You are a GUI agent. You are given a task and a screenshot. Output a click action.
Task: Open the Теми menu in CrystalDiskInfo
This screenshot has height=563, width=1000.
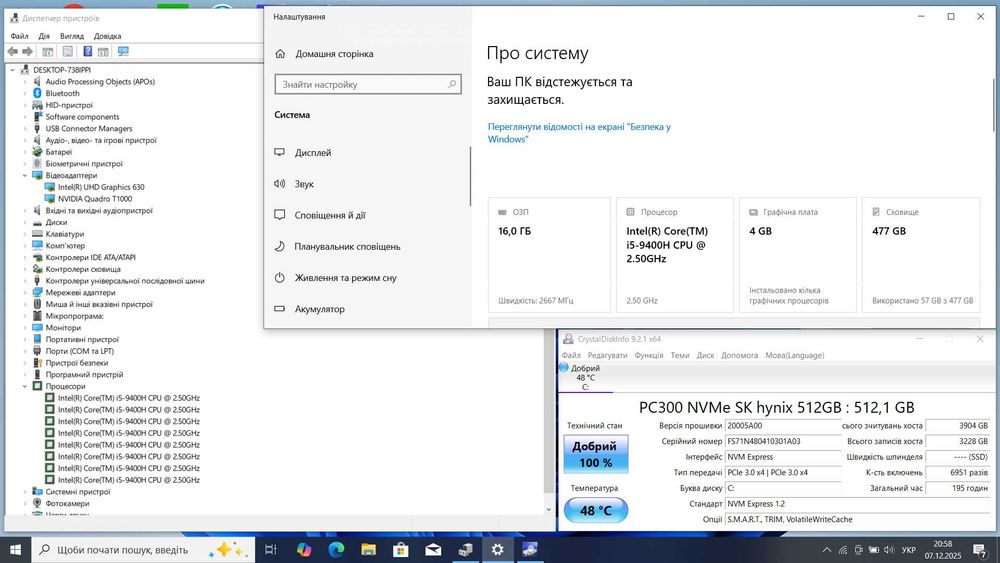680,355
